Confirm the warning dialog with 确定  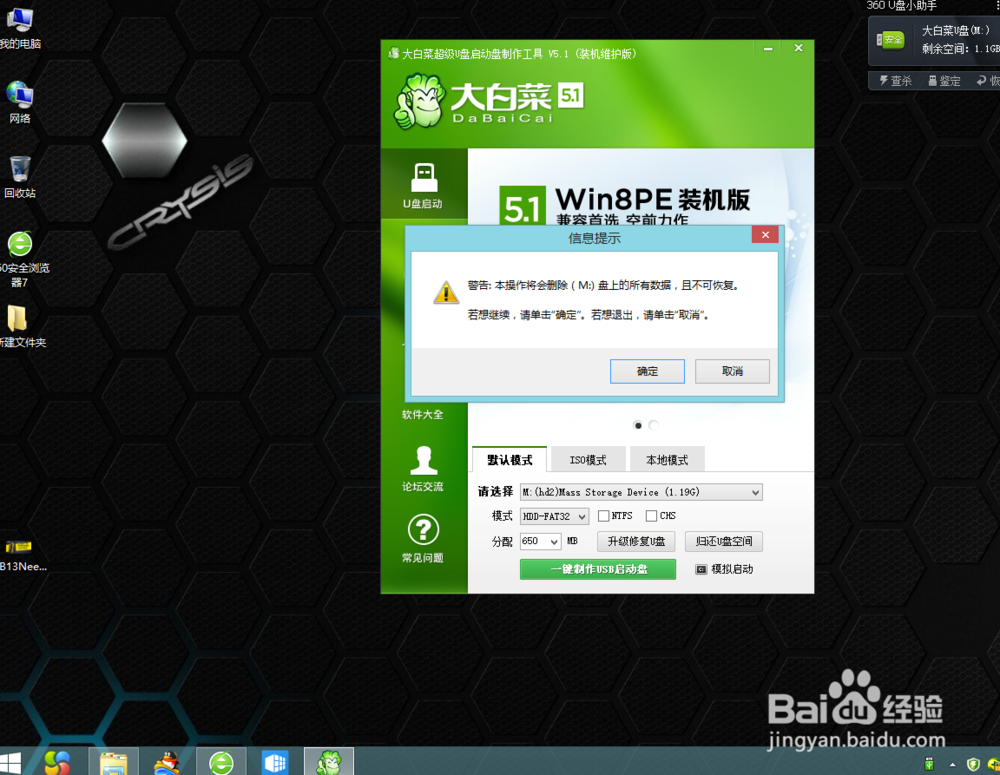pyautogui.click(x=647, y=371)
